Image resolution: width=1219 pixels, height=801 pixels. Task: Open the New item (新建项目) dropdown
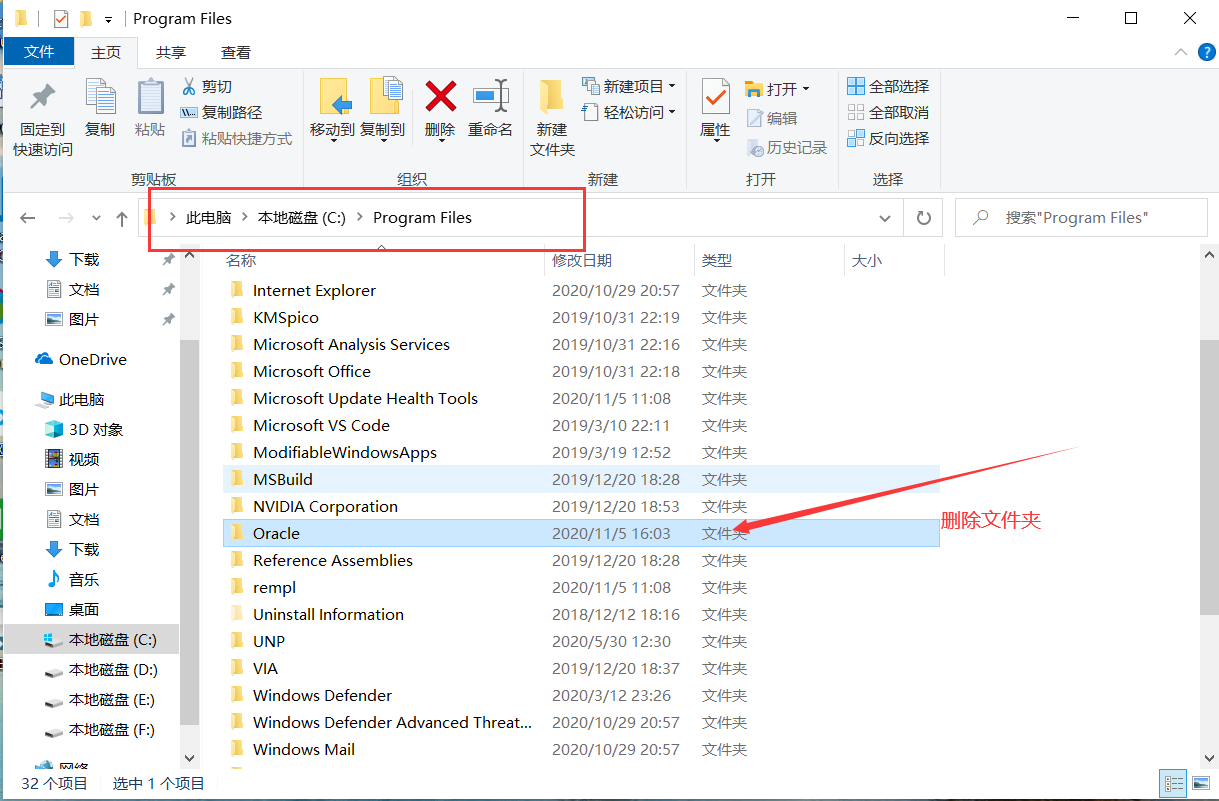coord(628,87)
